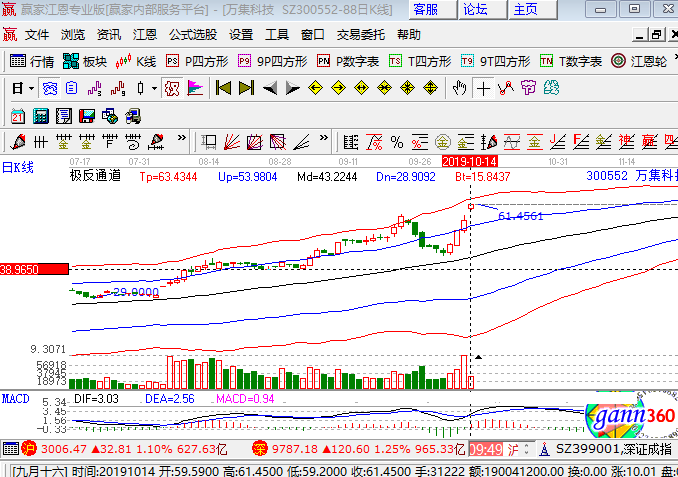This screenshot has height=477, width=678.
Task: Switch to the K线 candlestick chart
Action: click(136, 61)
